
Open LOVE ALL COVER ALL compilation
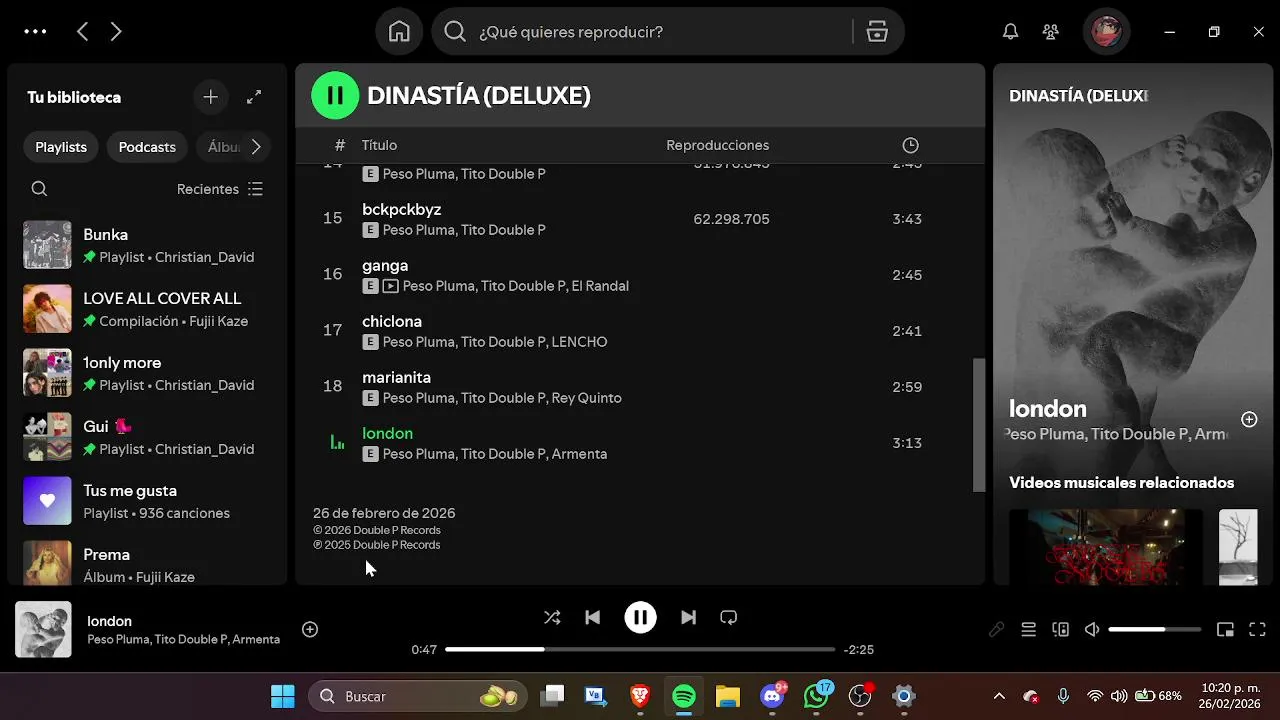pos(147,309)
